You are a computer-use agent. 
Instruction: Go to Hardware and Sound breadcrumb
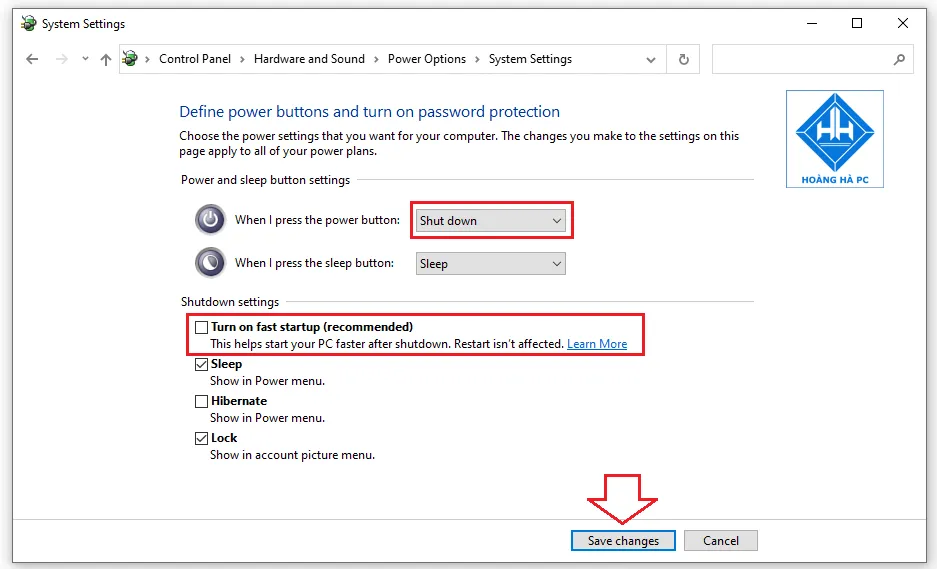click(309, 59)
